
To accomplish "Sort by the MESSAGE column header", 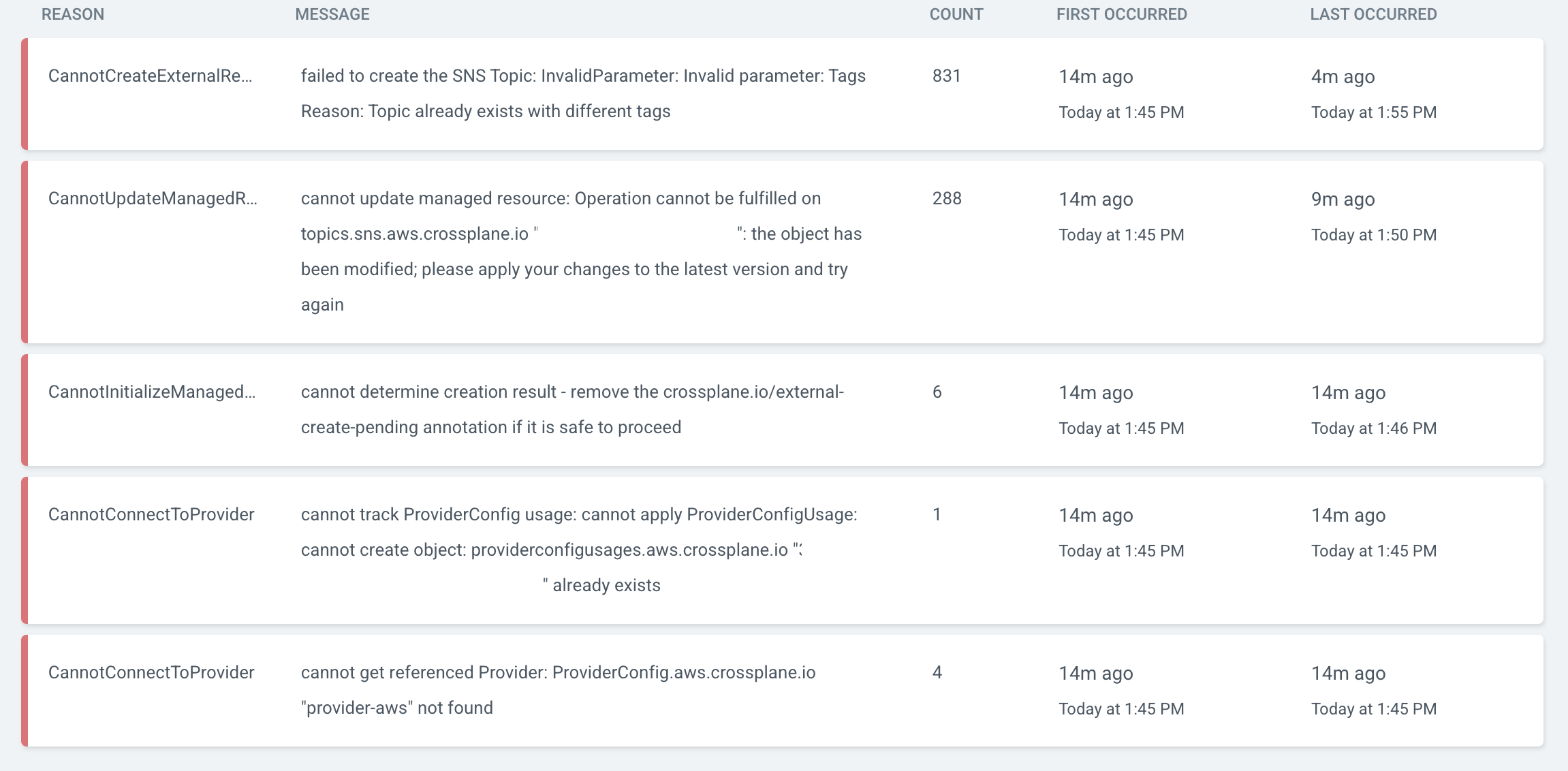I will [x=332, y=14].
